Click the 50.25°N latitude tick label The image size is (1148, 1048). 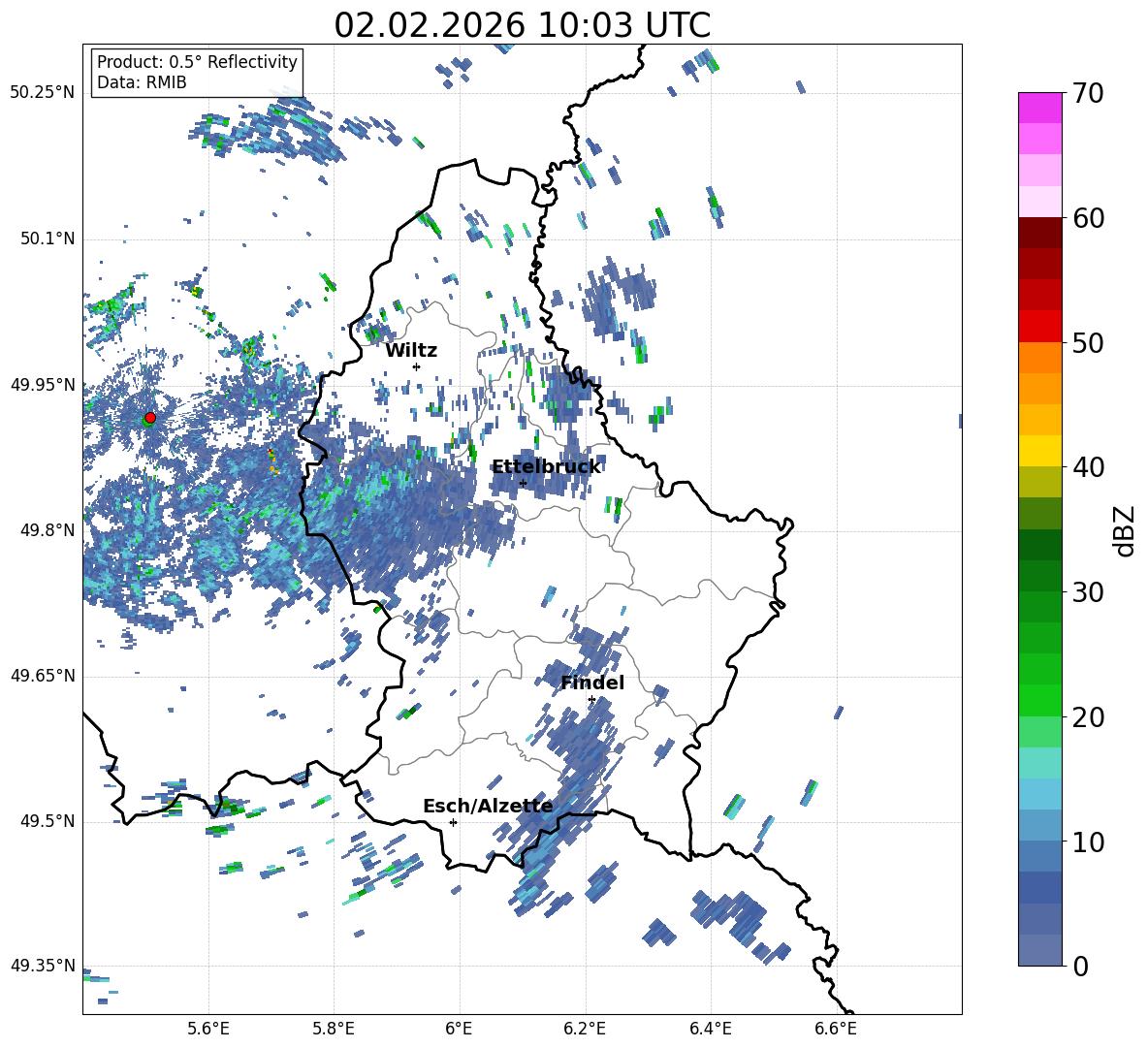coord(43,93)
